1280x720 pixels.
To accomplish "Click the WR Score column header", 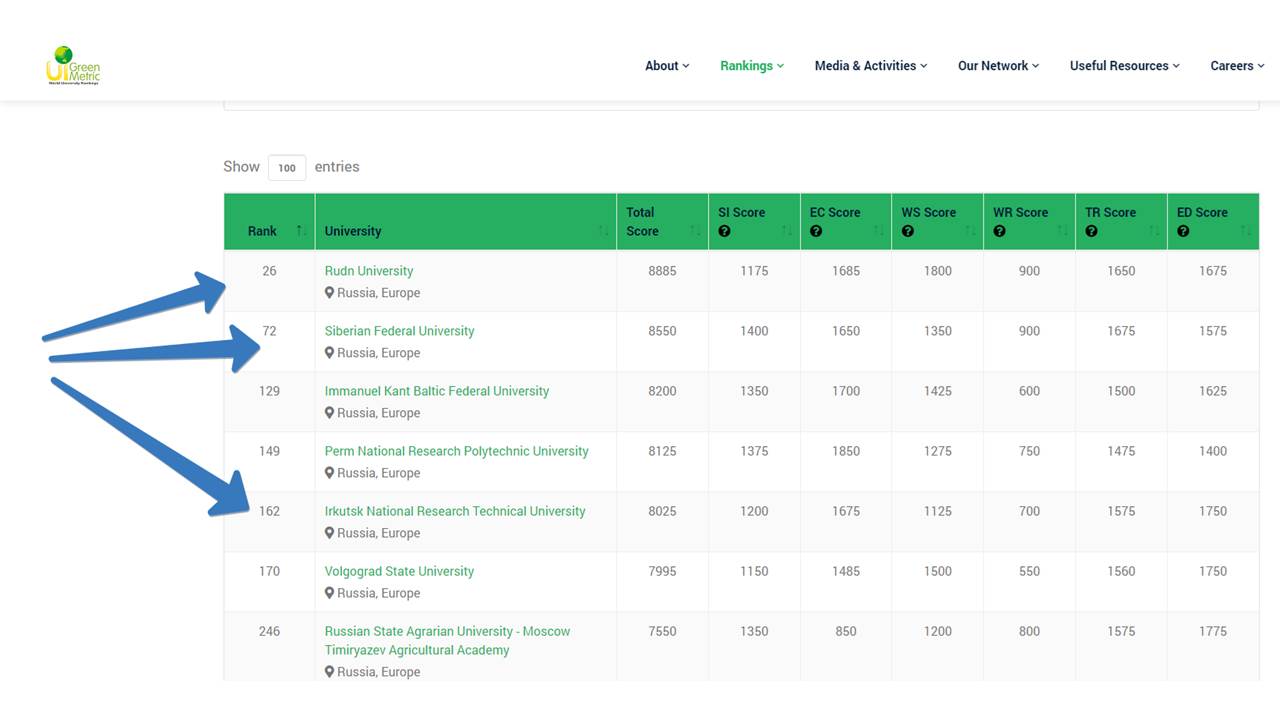I will pyautogui.click(x=1030, y=221).
